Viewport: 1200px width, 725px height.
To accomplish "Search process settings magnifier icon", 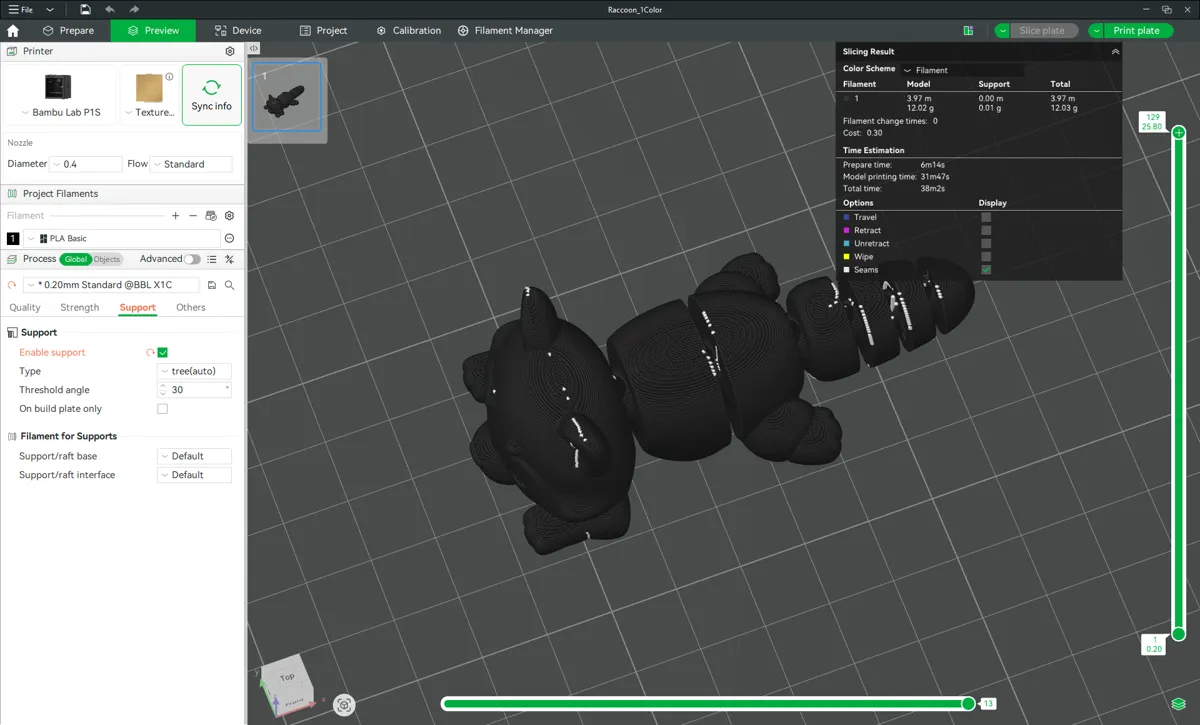I will click(x=229, y=285).
